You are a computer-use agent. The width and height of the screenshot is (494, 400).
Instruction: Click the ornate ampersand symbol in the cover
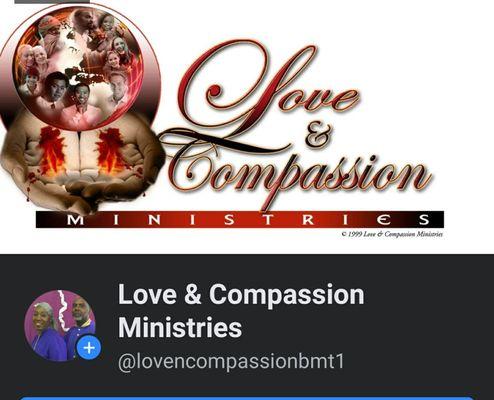[x=319, y=134]
